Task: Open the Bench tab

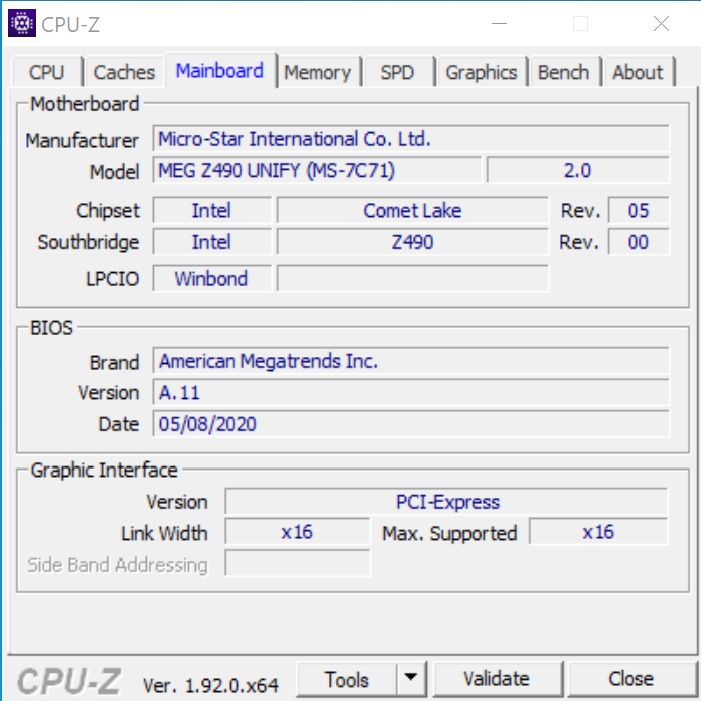Action: coord(563,72)
